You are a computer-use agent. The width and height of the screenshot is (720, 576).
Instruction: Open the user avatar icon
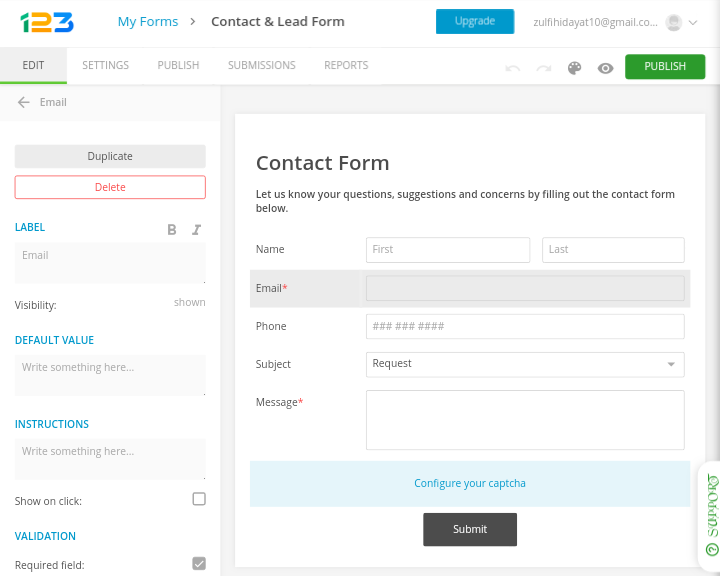click(674, 23)
